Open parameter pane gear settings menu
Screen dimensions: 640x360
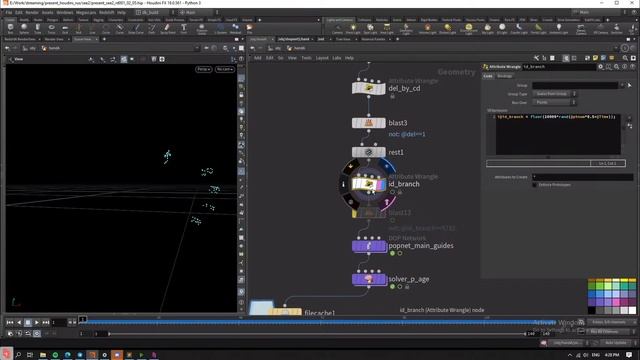[x=600, y=67]
